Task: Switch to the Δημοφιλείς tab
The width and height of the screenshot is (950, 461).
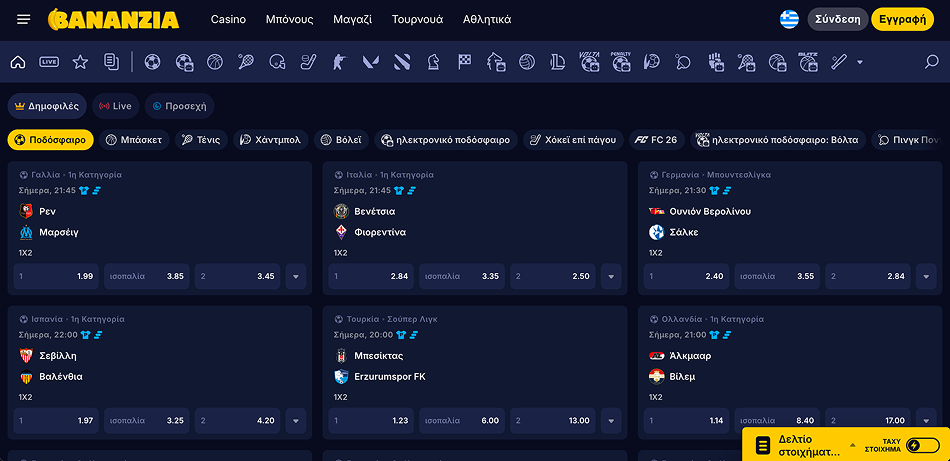Action: (47, 106)
